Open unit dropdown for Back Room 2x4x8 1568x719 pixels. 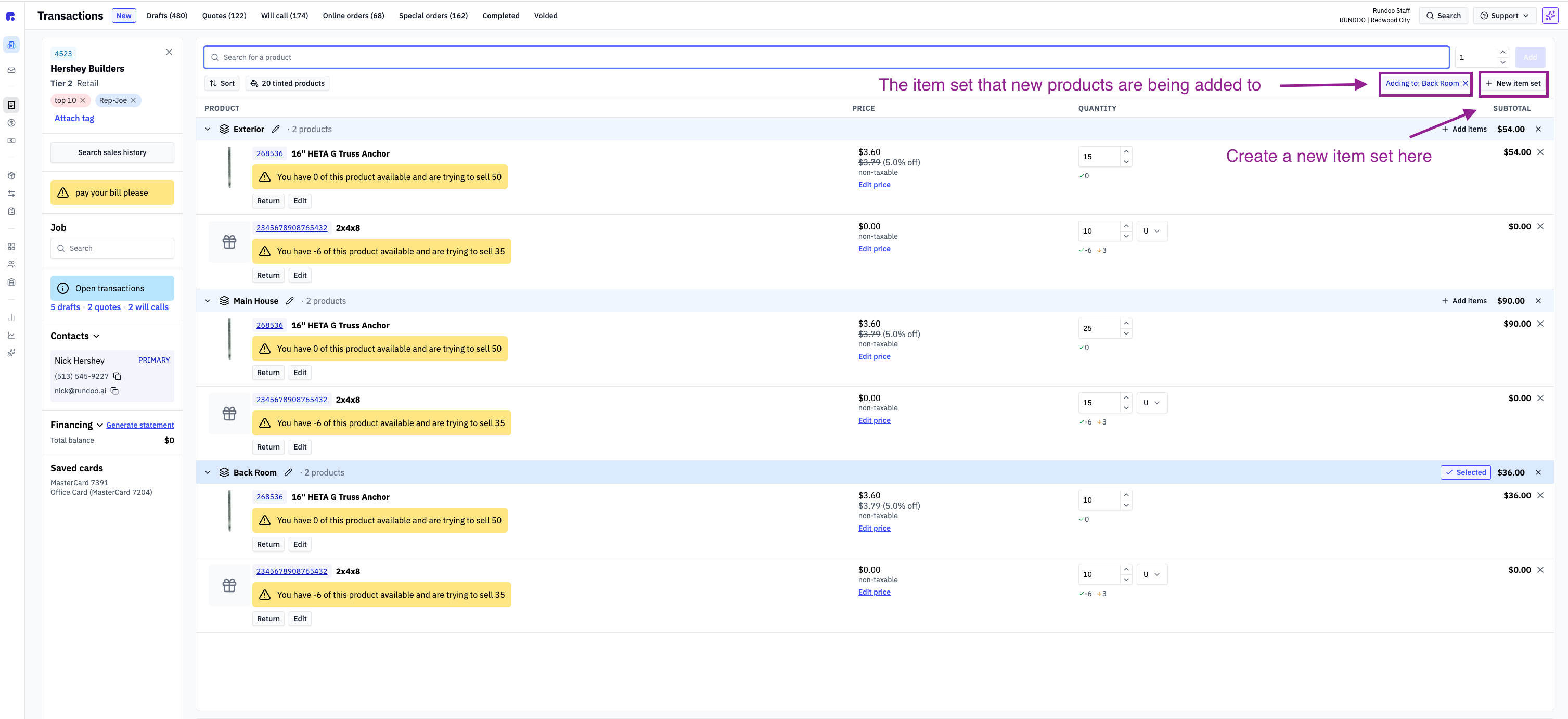point(1152,575)
